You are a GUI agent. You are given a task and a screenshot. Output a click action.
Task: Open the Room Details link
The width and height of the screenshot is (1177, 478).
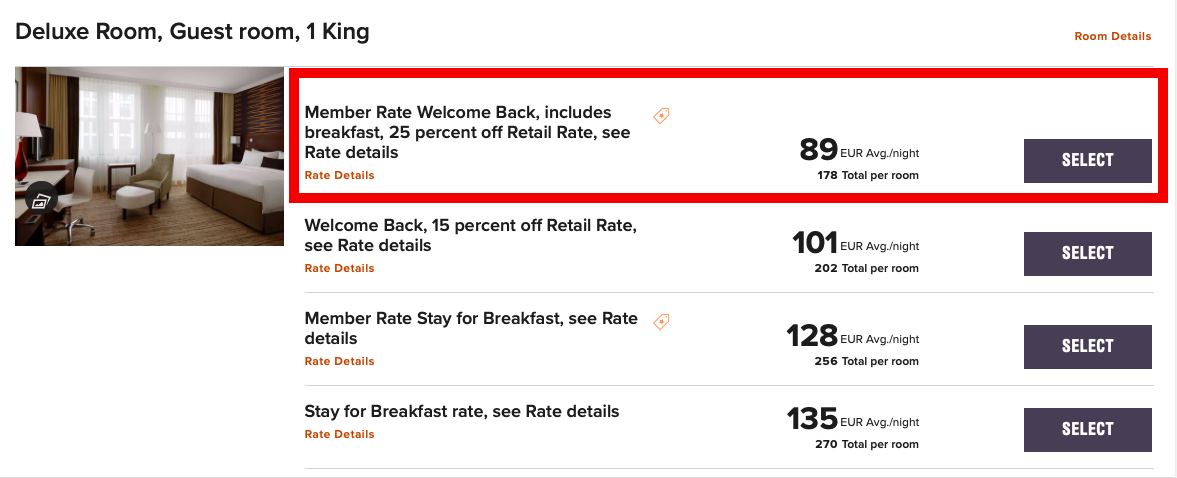[x=1112, y=36]
